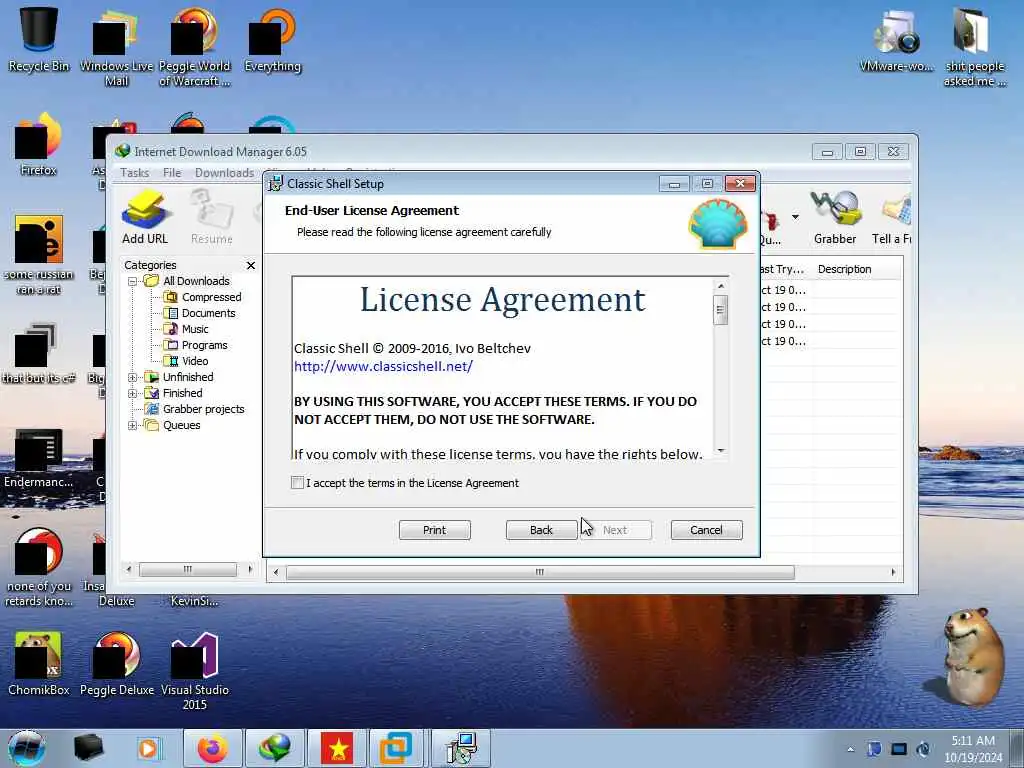Expand the Finished category node
The width and height of the screenshot is (1024, 768).
[x=133, y=393]
